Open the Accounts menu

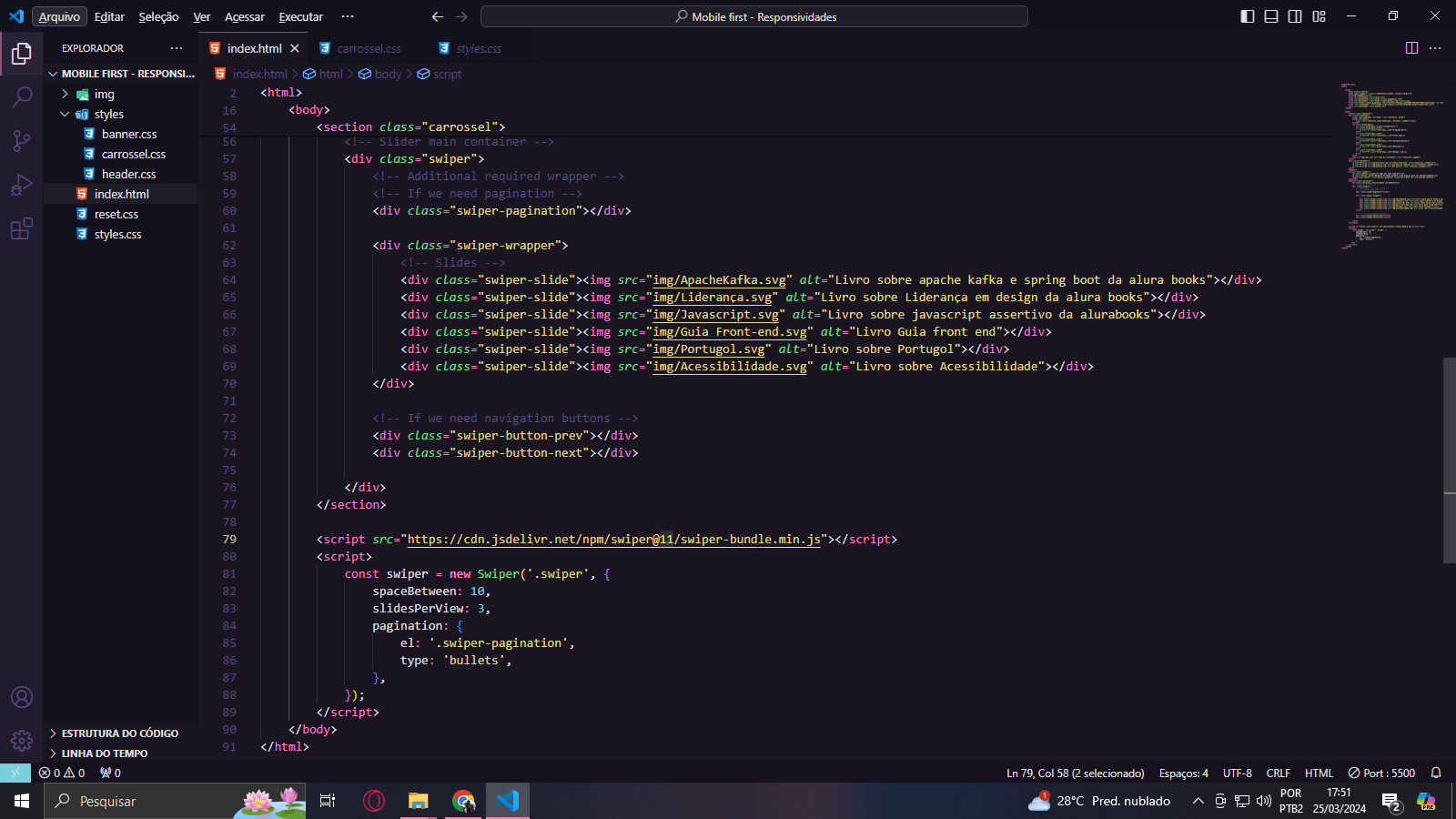[x=22, y=697]
